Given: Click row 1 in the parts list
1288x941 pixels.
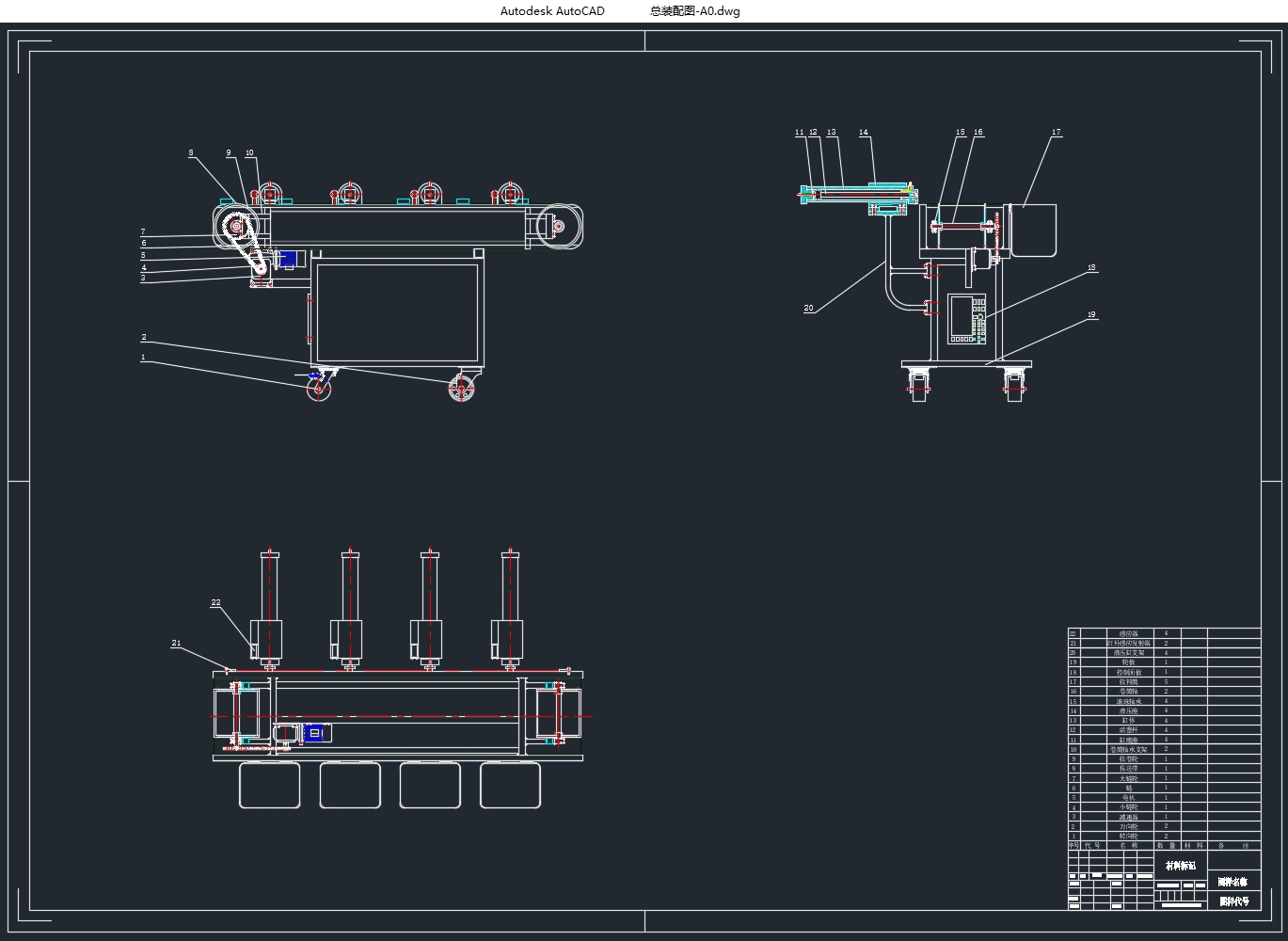Looking at the screenshot, I should (1127, 836).
